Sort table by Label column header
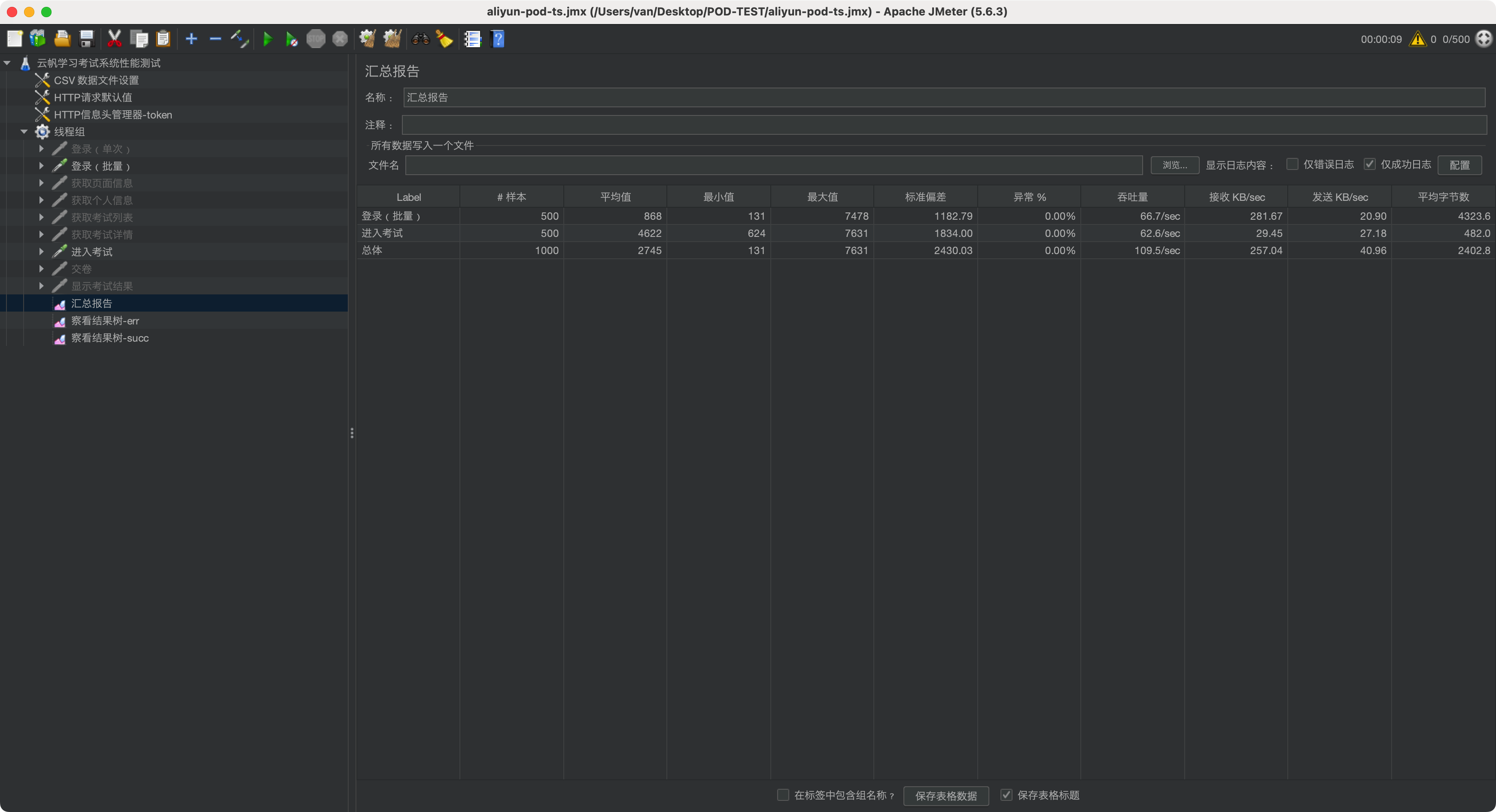This screenshot has width=1496, height=812. coord(408,197)
